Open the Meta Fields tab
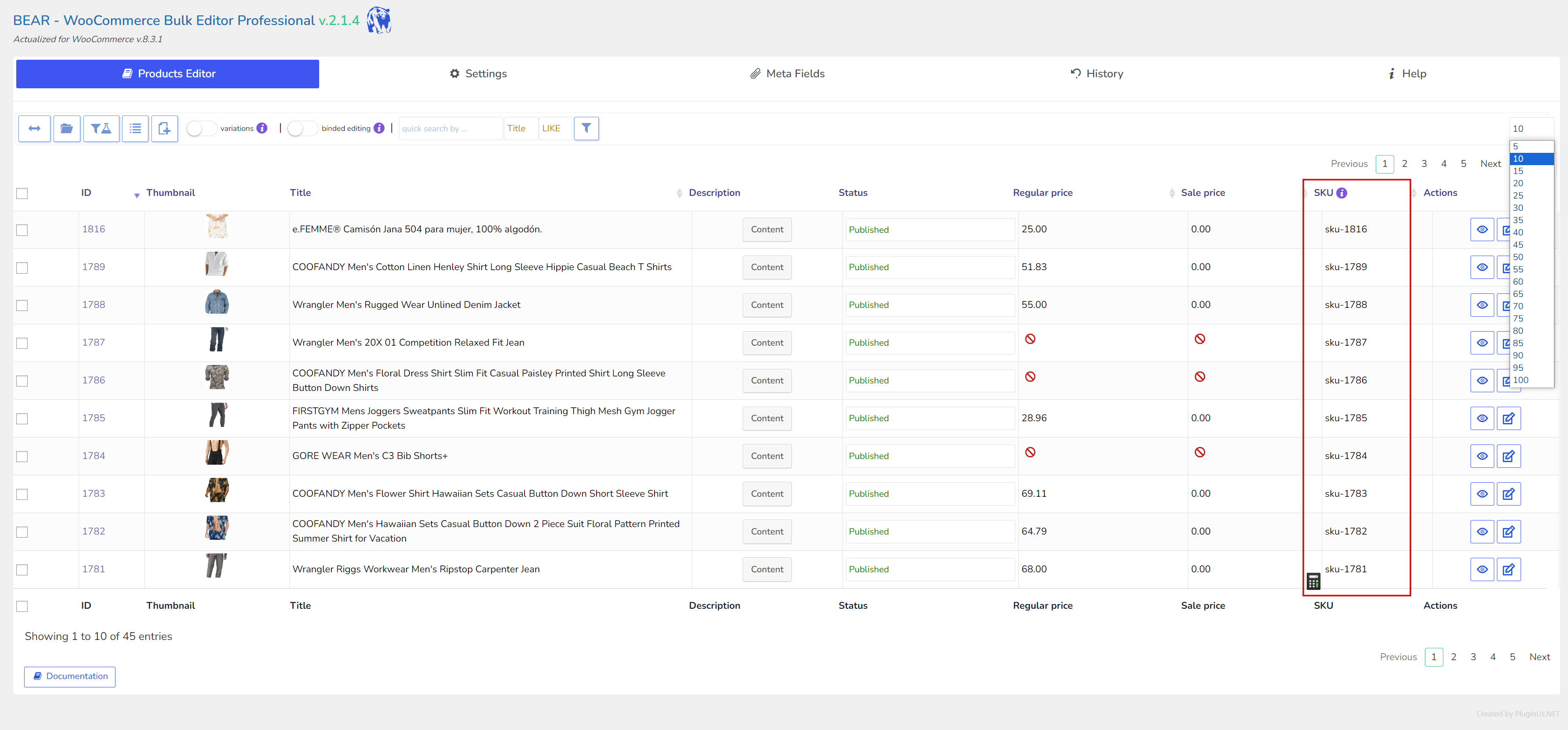 (x=787, y=74)
